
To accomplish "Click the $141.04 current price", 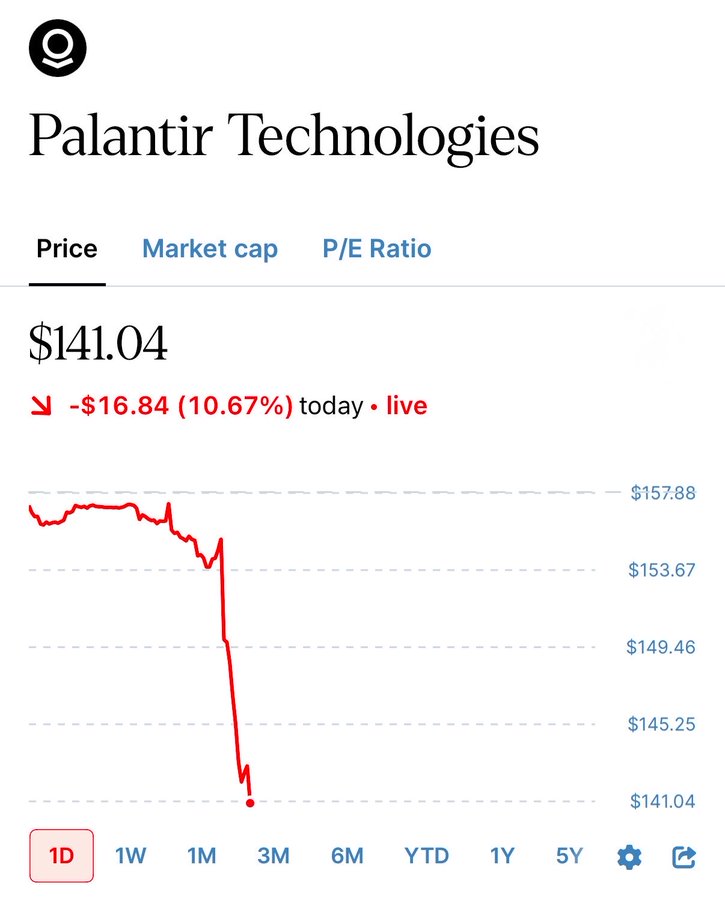I will tap(98, 346).
